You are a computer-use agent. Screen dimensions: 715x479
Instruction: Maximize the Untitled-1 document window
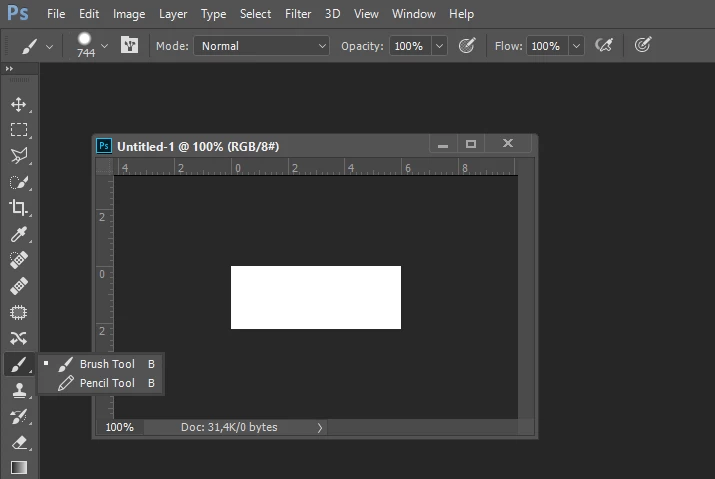[471, 144]
